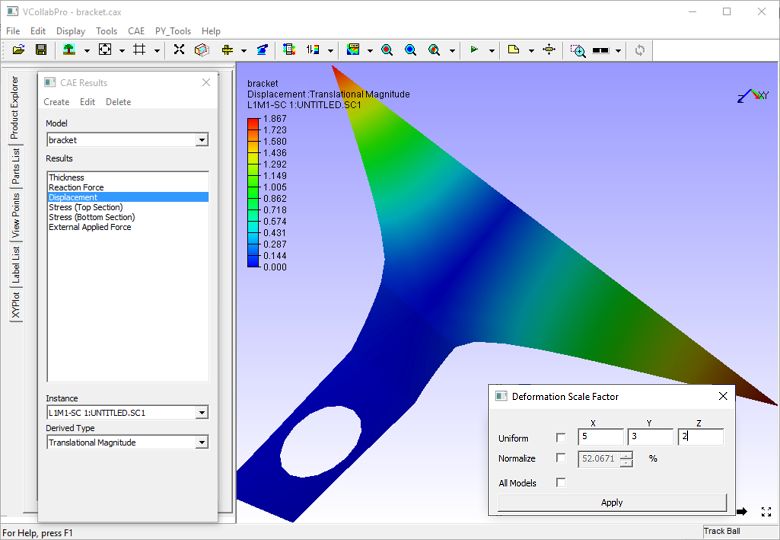Open the Model bracket dropdown
The height and width of the screenshot is (540, 780).
pyautogui.click(x=201, y=140)
